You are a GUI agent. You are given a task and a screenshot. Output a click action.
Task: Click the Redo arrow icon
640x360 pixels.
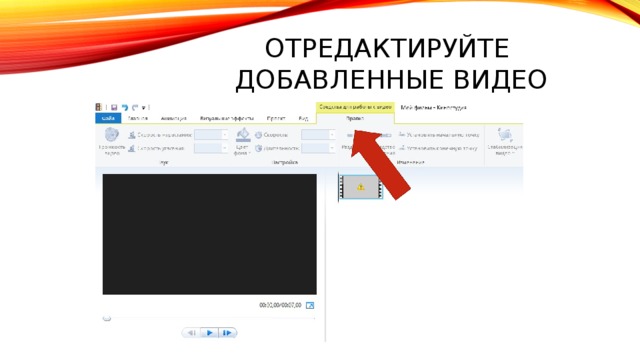click(135, 107)
